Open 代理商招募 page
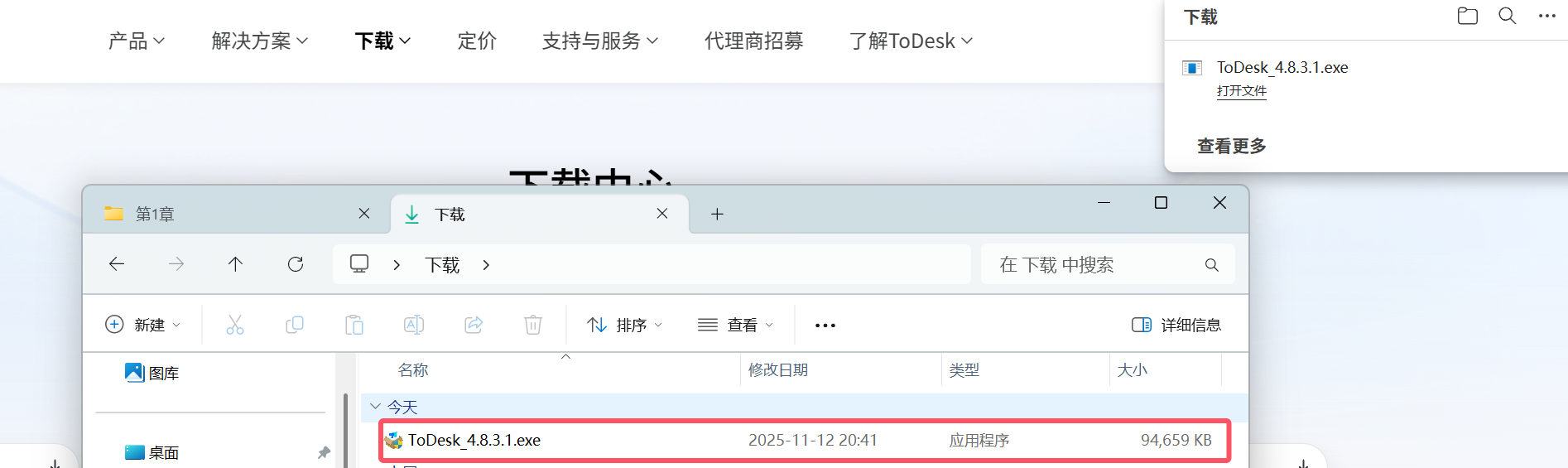 [x=754, y=41]
